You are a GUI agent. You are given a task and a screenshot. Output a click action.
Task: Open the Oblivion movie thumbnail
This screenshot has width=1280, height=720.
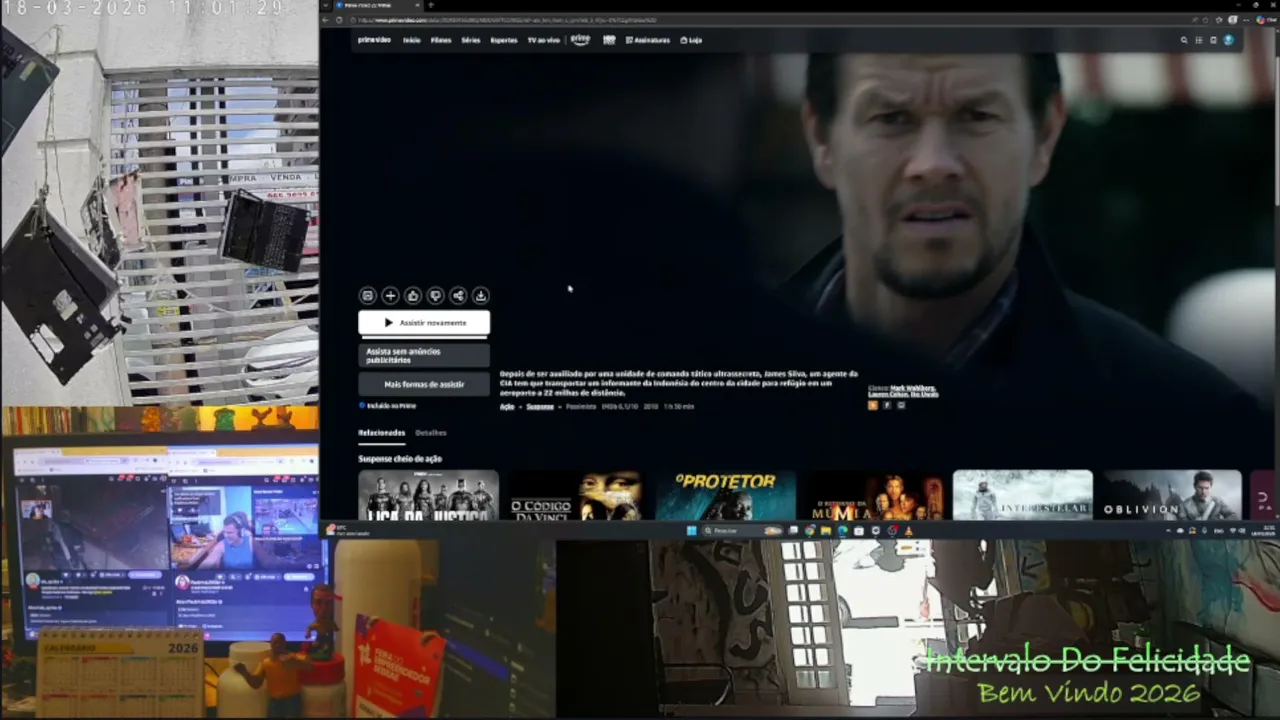[x=1171, y=495]
